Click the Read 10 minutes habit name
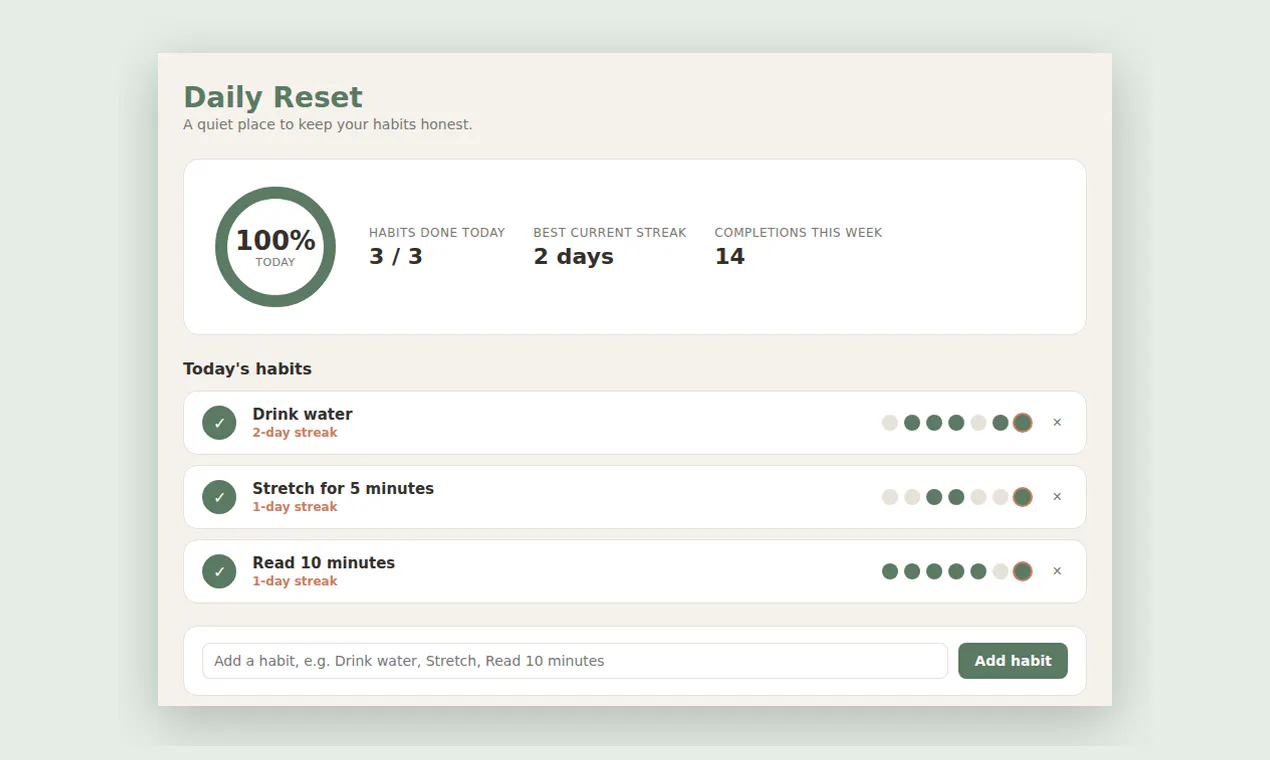This screenshot has width=1270, height=760. point(323,562)
